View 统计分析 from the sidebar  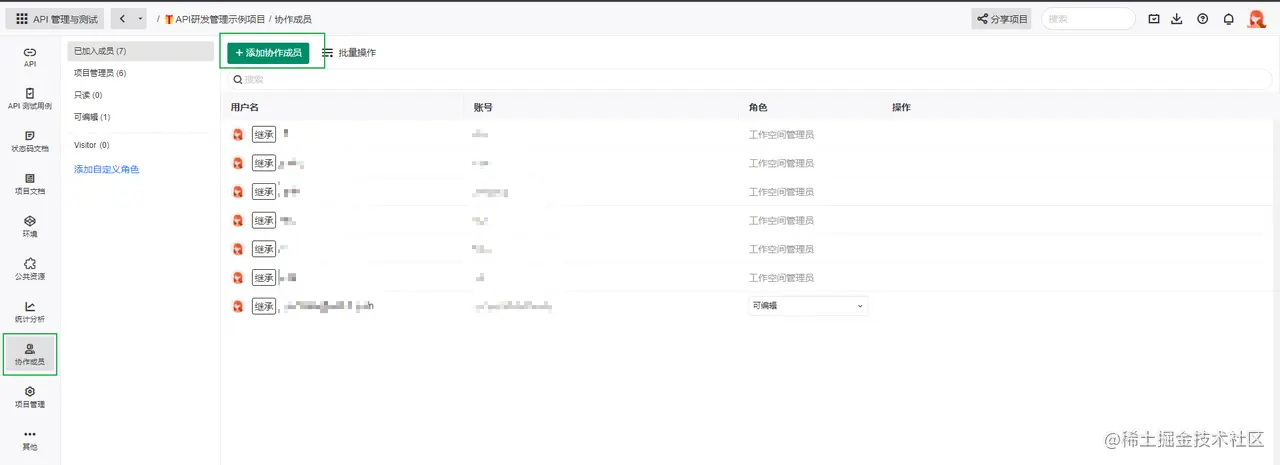tap(30, 312)
